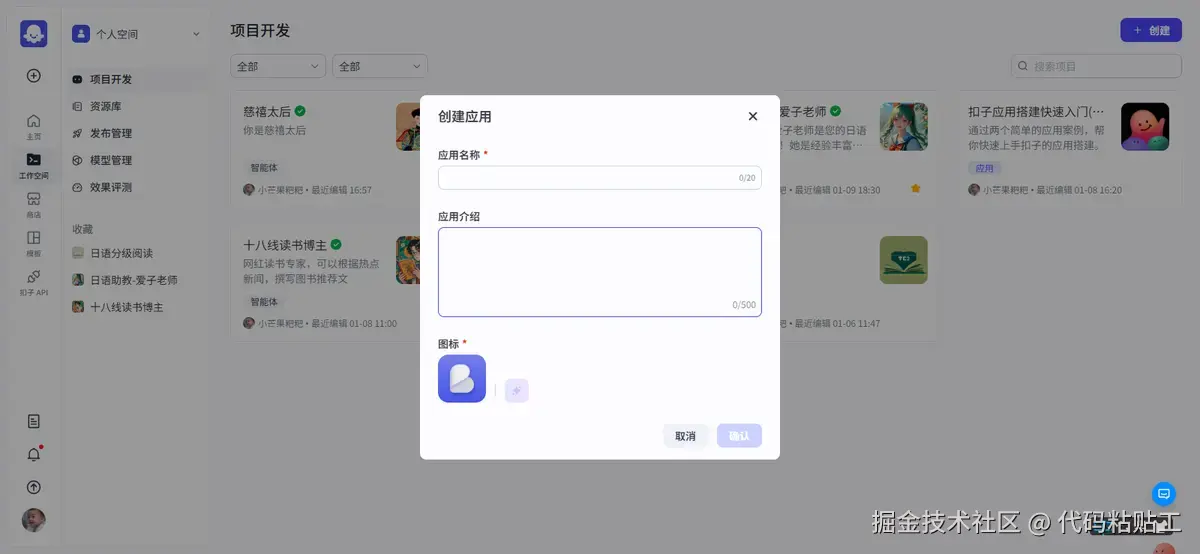The height and width of the screenshot is (554, 1200).
Task: Open the 商店 store section
Action: pyautogui.click(x=33, y=205)
